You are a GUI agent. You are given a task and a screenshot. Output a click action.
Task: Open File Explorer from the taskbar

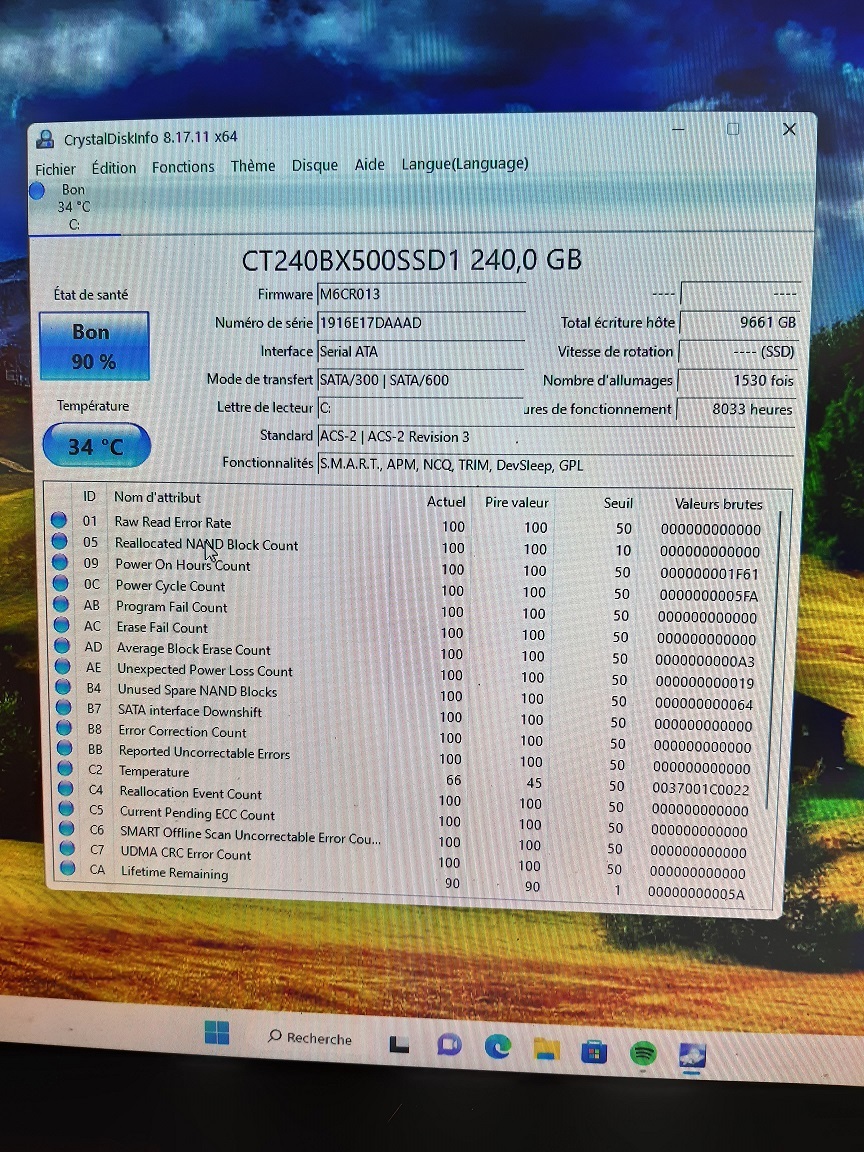[546, 1049]
